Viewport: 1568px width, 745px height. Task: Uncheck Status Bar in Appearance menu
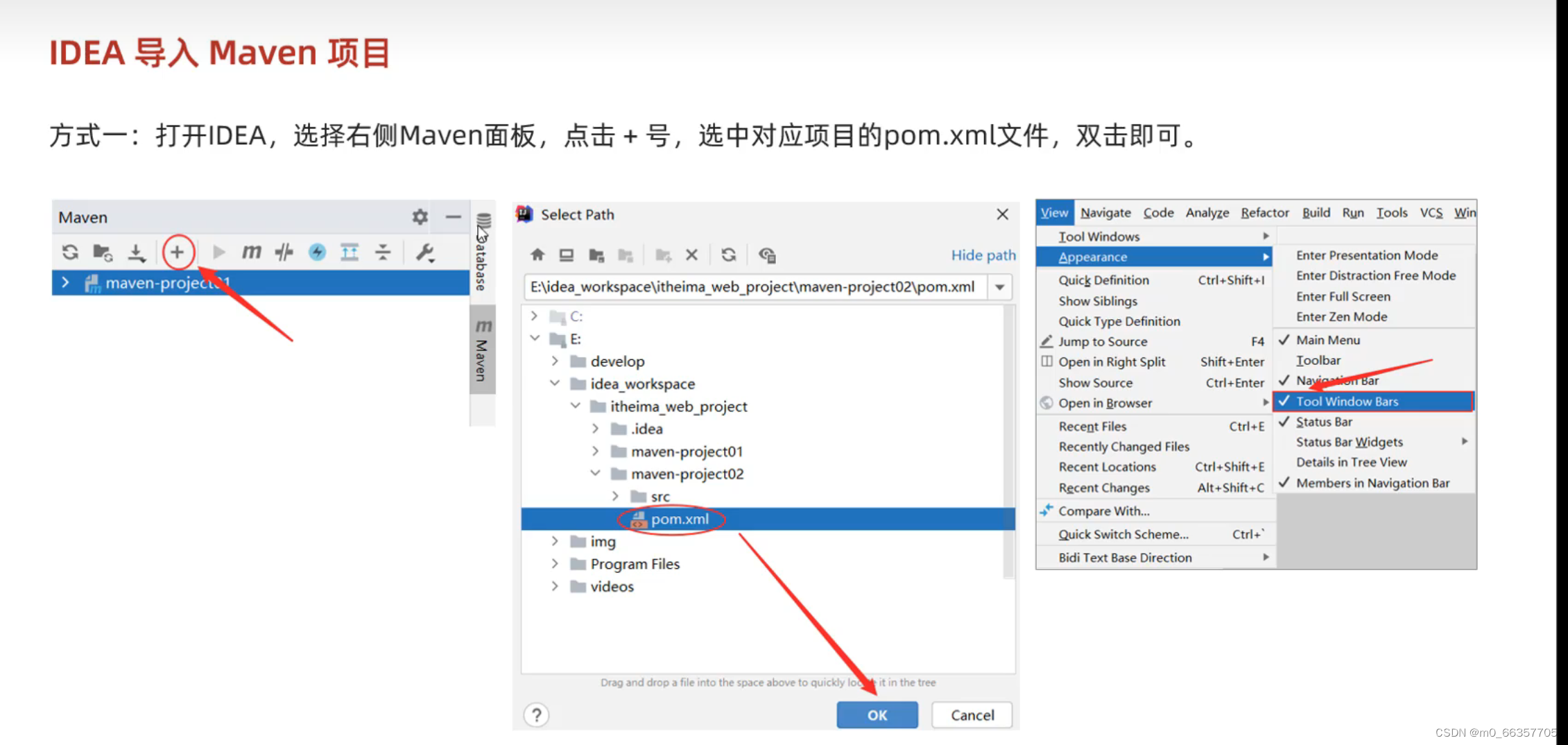click(1325, 421)
